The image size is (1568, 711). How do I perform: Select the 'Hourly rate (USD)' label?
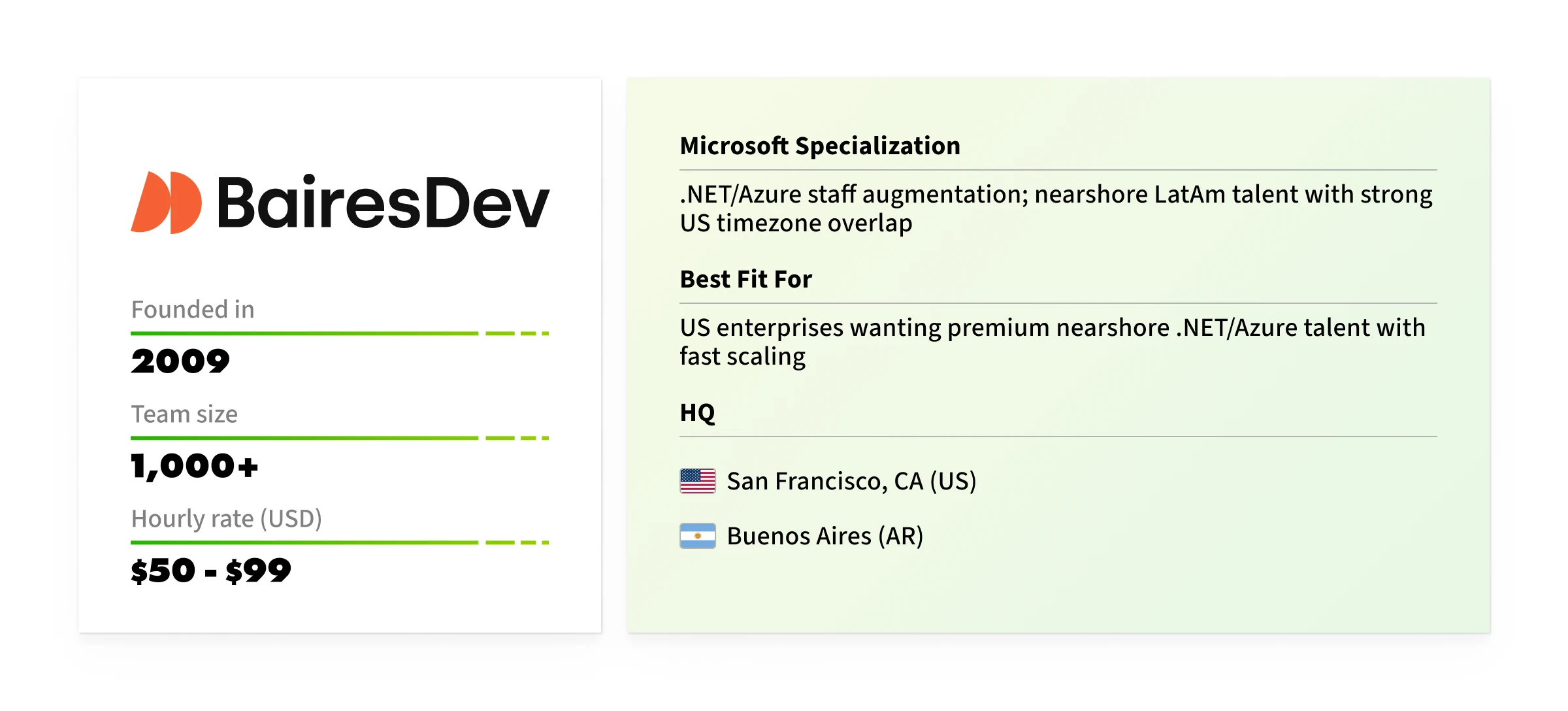pyautogui.click(x=227, y=519)
